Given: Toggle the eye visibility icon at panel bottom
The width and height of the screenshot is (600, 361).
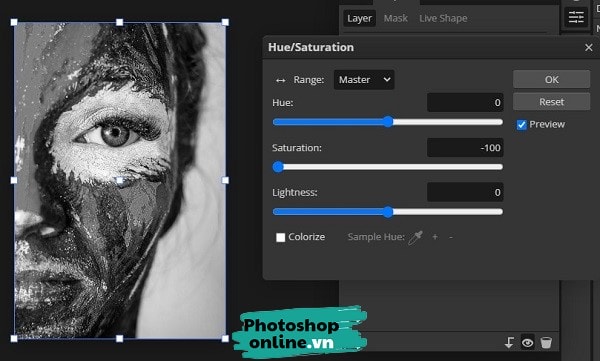Looking at the screenshot, I should (x=527, y=343).
